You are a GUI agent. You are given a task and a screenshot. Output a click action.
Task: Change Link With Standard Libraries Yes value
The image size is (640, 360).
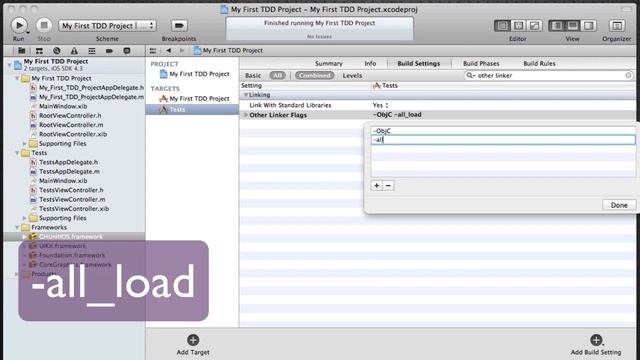(x=380, y=105)
